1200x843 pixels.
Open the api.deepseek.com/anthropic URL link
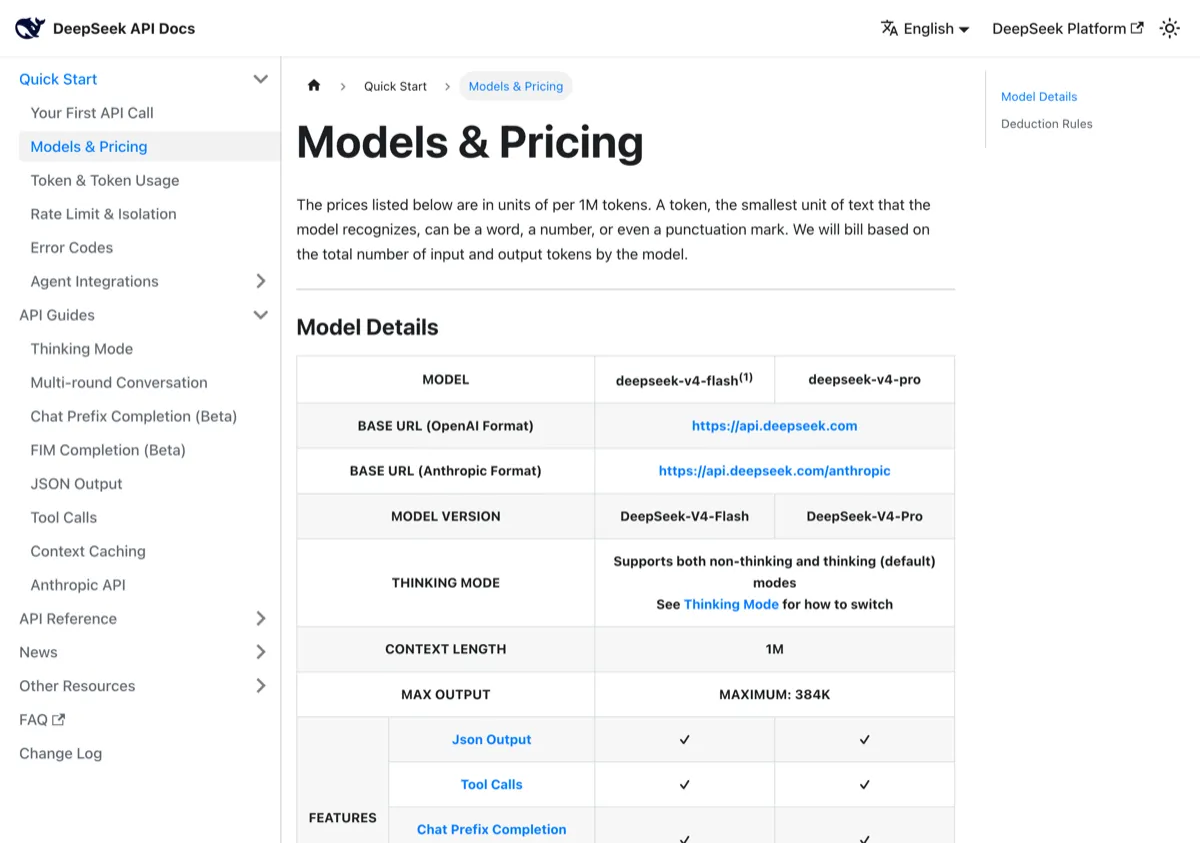coord(774,470)
